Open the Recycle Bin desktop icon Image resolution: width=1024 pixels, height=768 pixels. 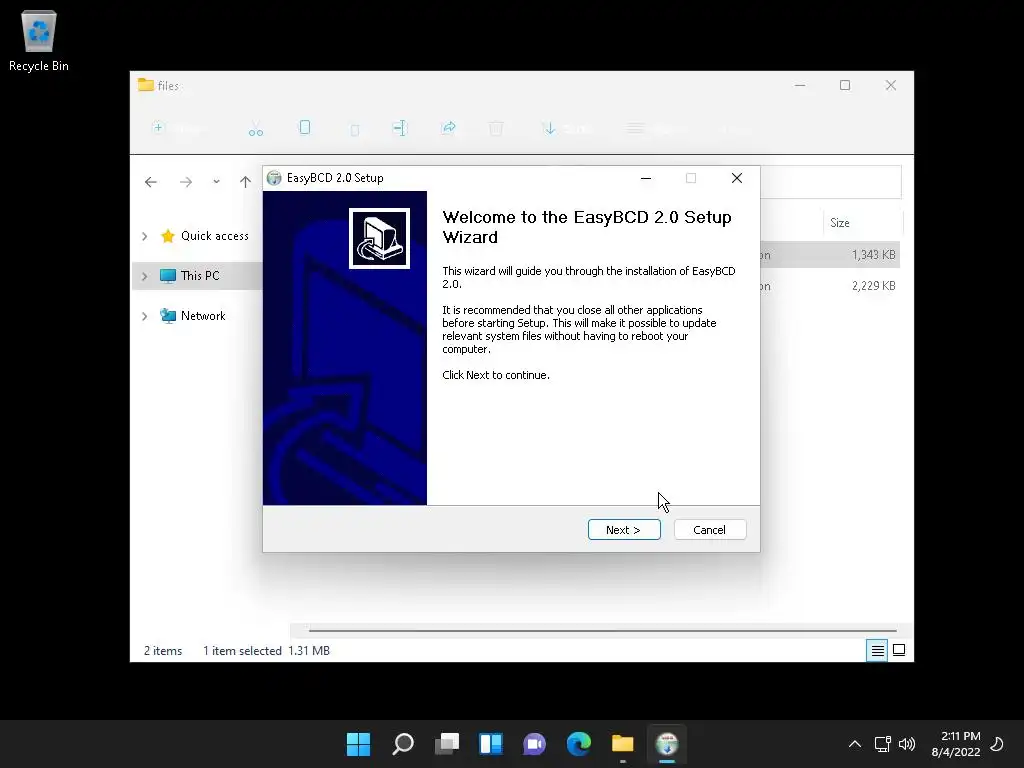tap(39, 40)
